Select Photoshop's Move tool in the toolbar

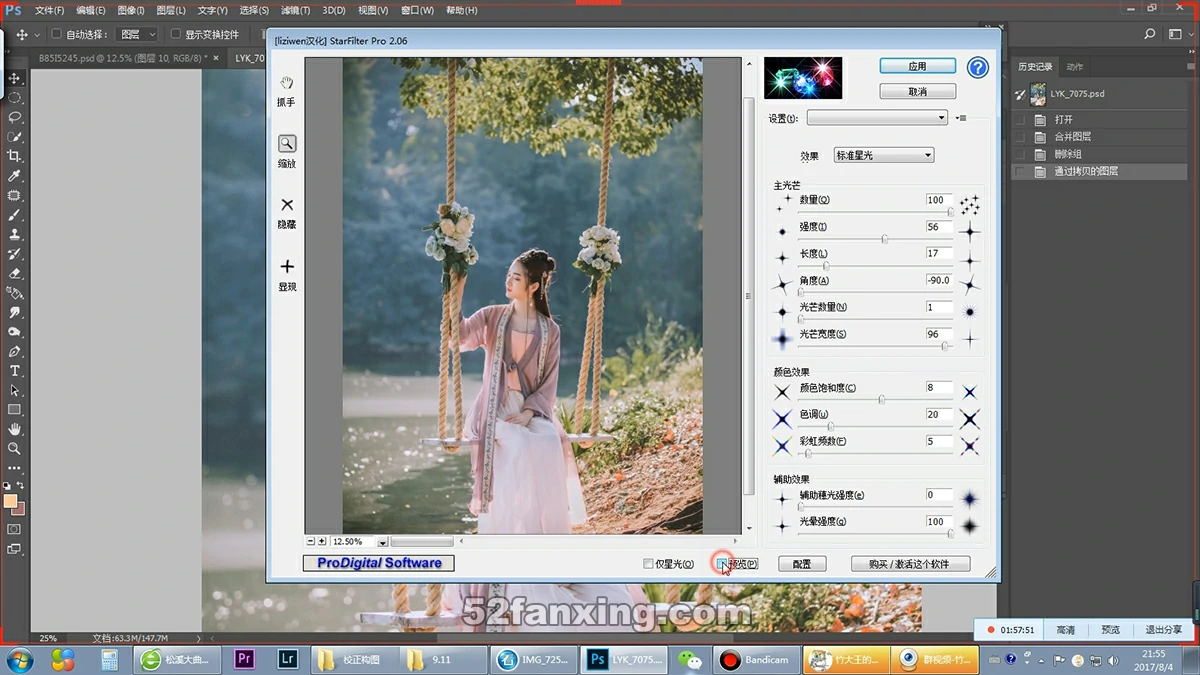pos(14,78)
